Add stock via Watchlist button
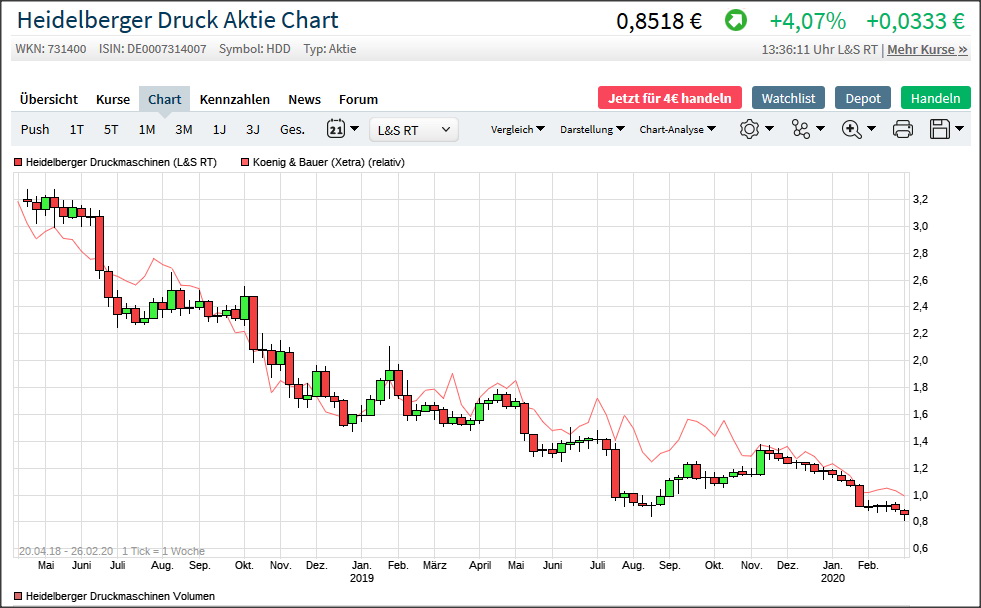This screenshot has width=981, height=608. pos(788,98)
